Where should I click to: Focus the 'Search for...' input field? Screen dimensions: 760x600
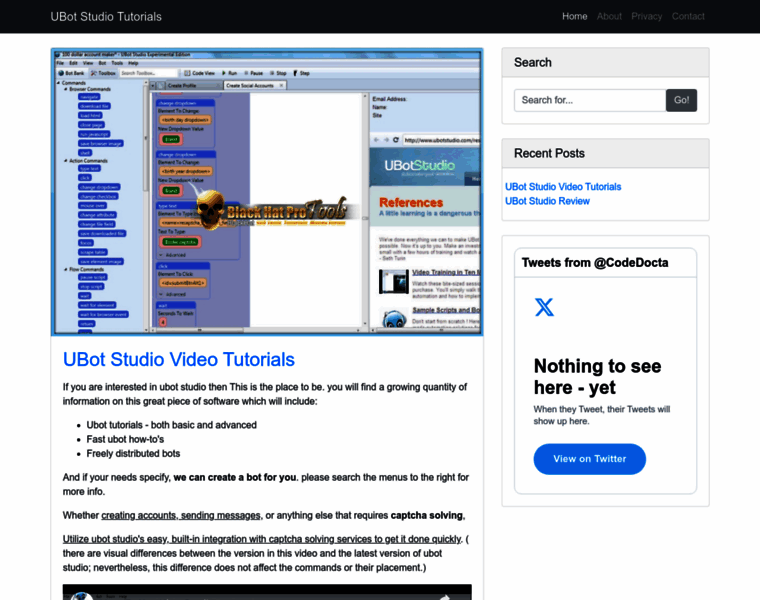click(590, 100)
